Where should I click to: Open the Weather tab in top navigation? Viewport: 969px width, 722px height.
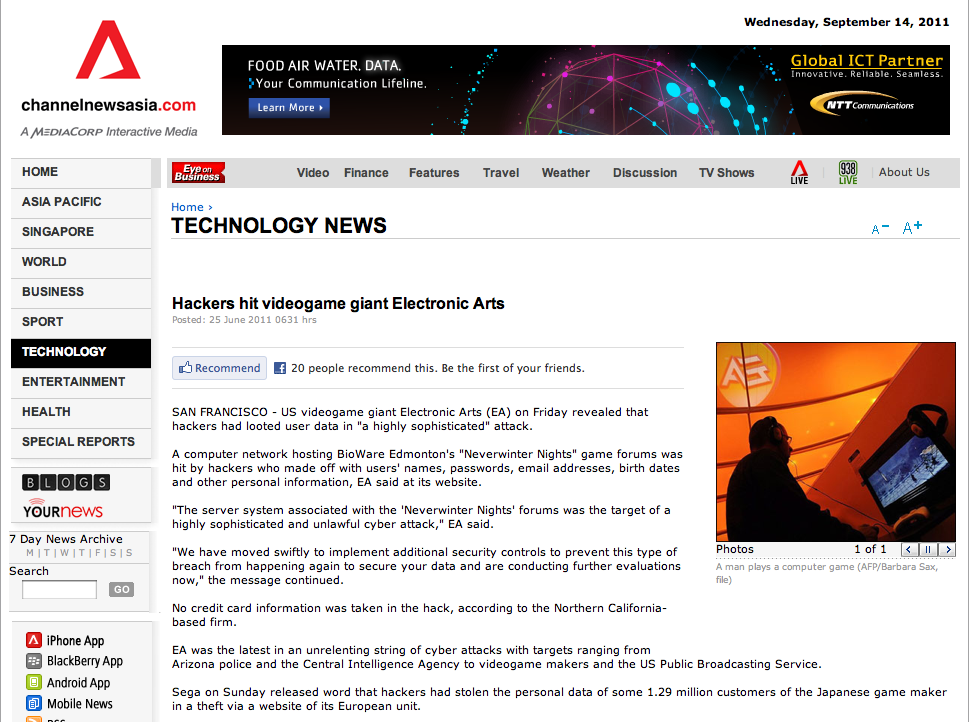click(565, 173)
